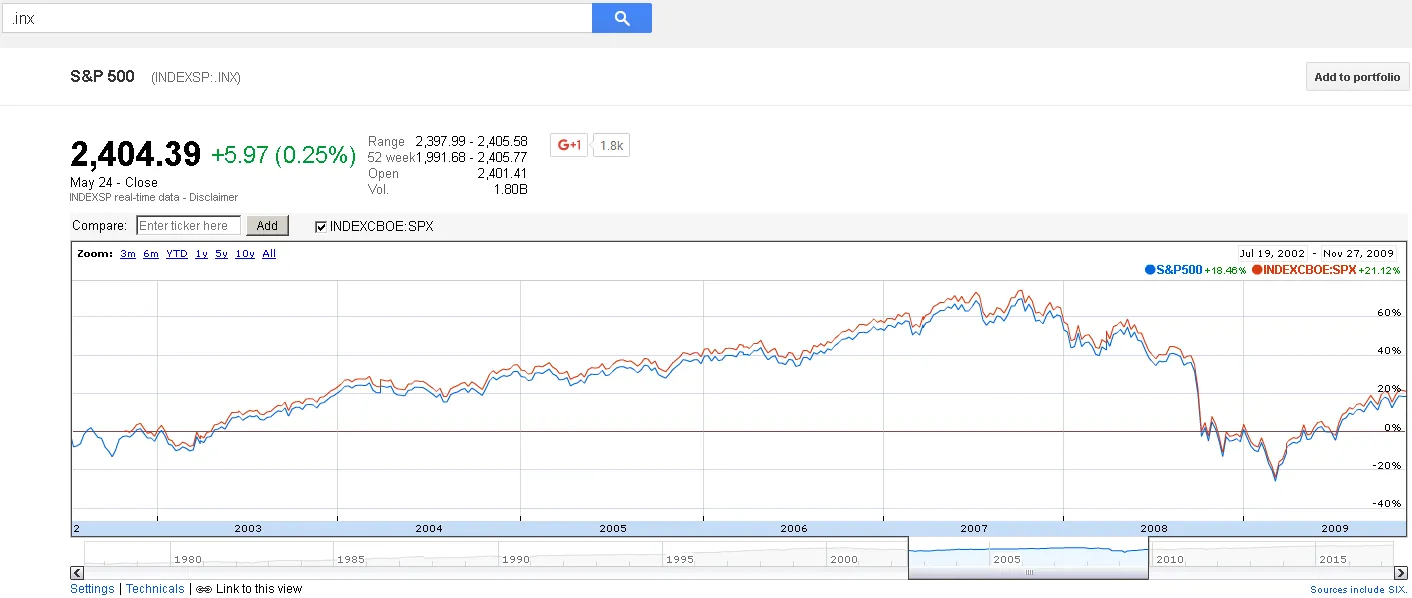Click the Sources include SIX text
The height and width of the screenshot is (598, 1412).
(1359, 590)
